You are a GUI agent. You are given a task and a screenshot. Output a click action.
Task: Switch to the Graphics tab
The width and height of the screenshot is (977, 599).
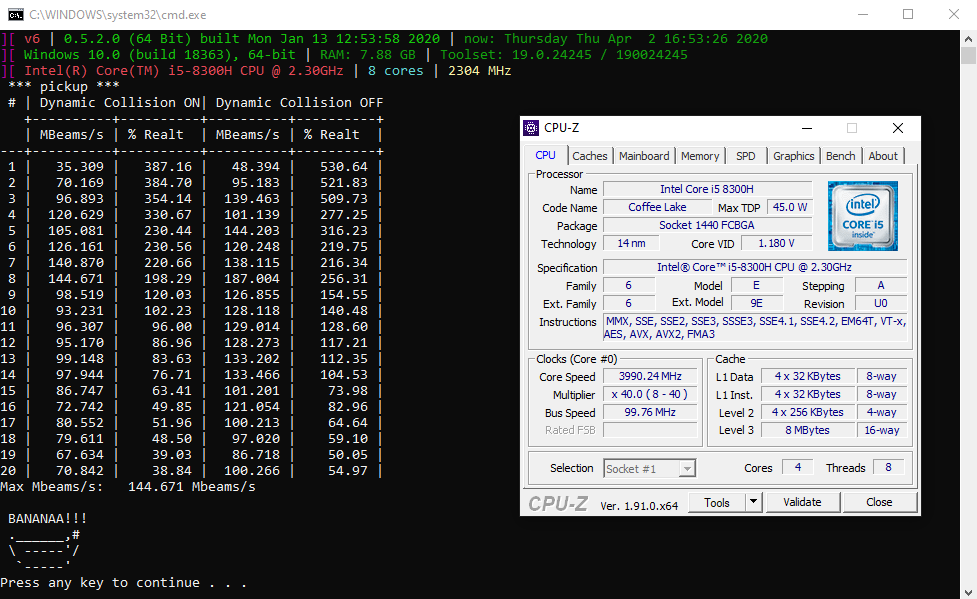tap(793, 156)
